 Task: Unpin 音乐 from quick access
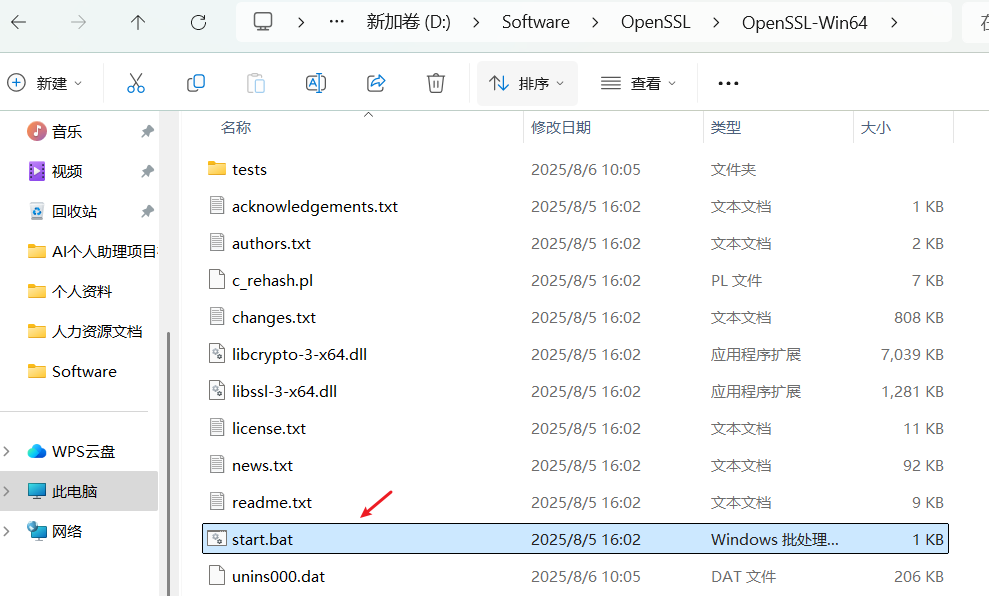tap(148, 131)
